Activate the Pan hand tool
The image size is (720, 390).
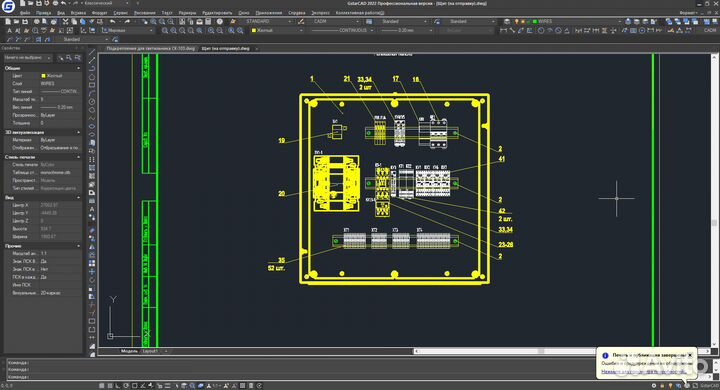[145, 22]
